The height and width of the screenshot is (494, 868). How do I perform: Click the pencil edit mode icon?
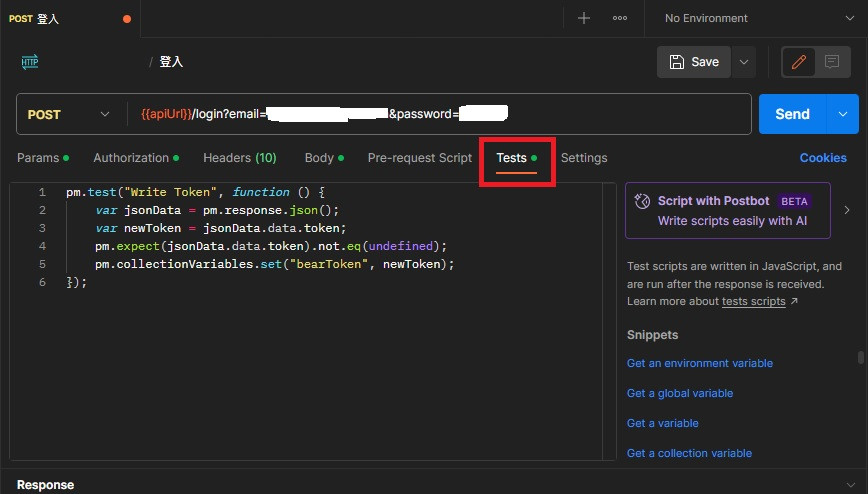(x=798, y=61)
